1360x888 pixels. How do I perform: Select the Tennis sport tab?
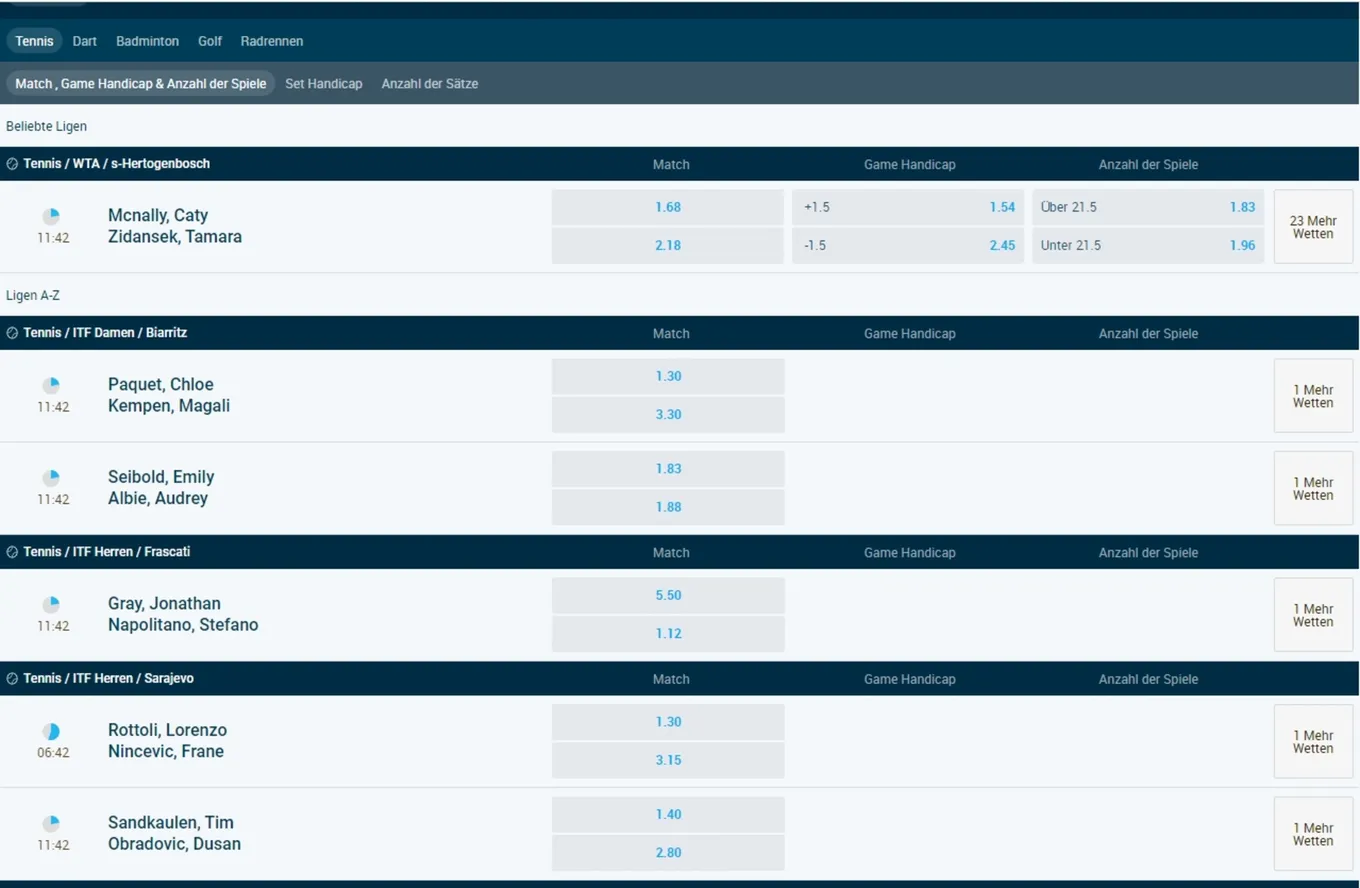pos(35,41)
